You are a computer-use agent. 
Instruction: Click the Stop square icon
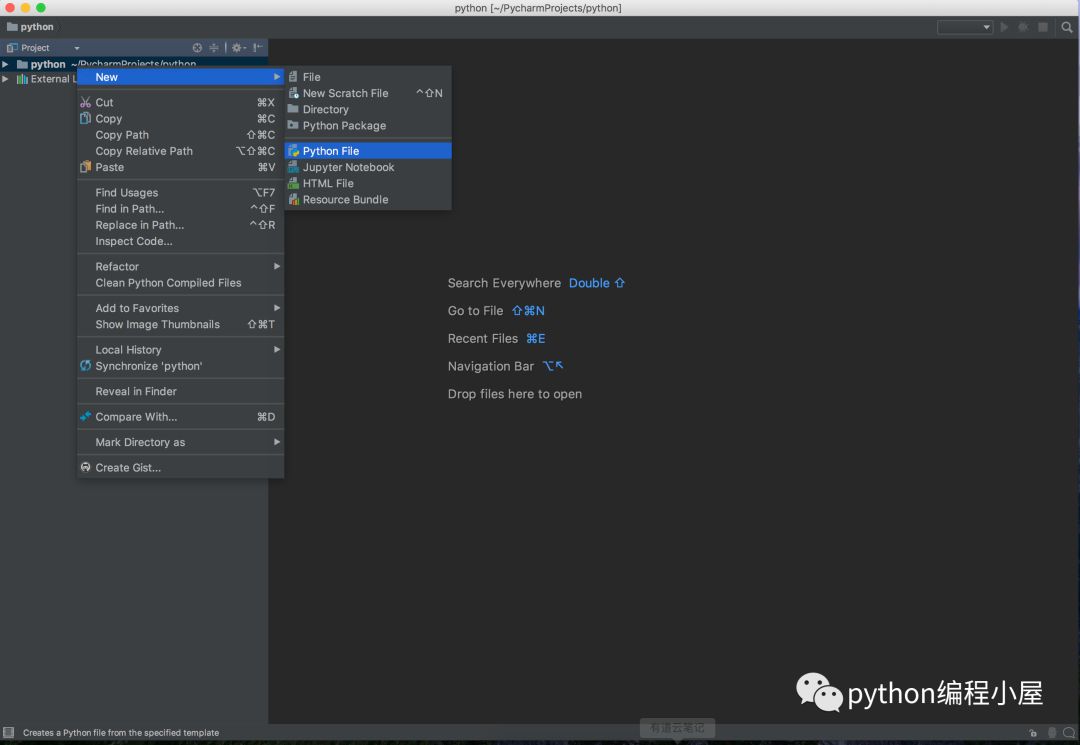coord(1043,27)
